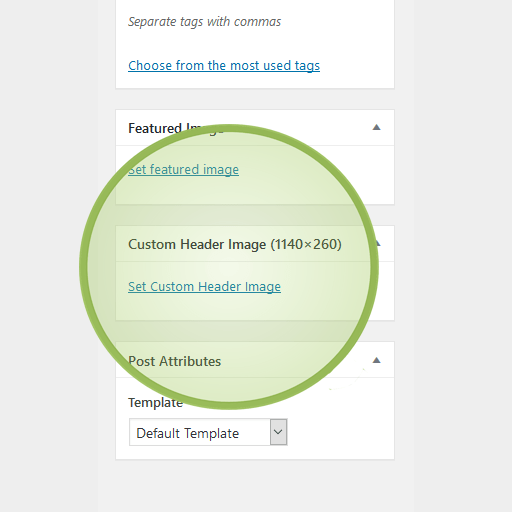Click the gray gap between Featured and Custom Header panels
Screen dimensions: 512x512
[x=255, y=215]
